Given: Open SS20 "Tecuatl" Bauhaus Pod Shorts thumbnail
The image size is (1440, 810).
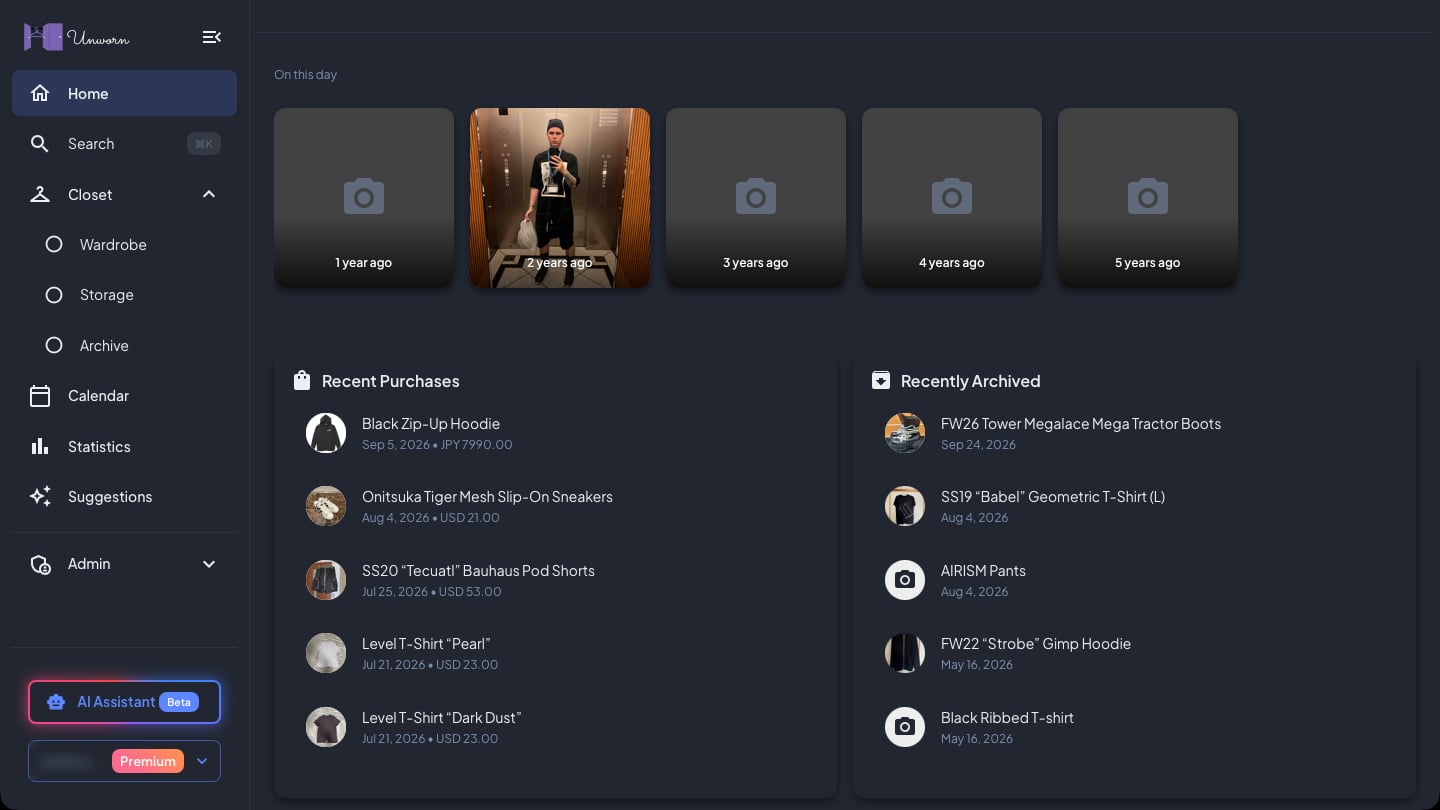Looking at the screenshot, I should pos(326,580).
